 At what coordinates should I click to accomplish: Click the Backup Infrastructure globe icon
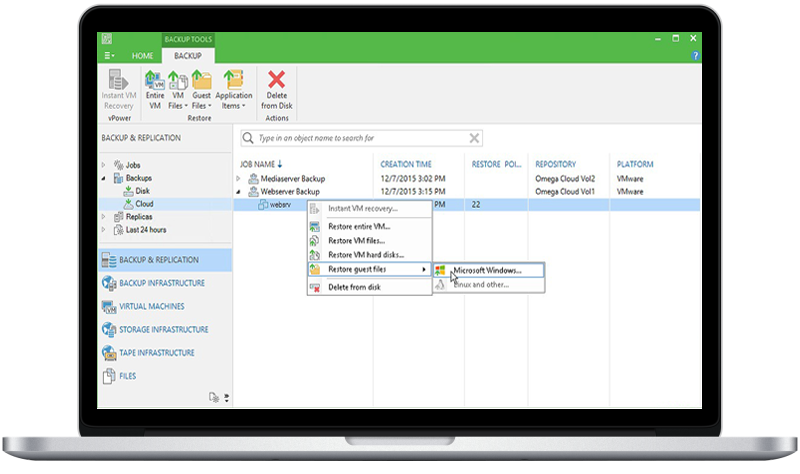[109, 283]
